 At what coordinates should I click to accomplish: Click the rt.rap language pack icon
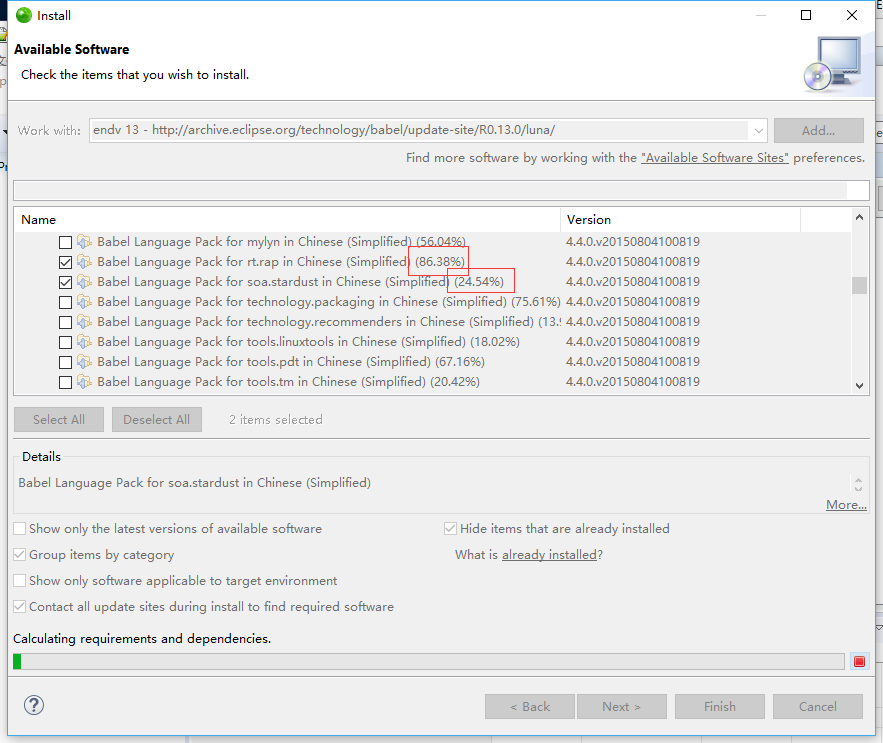84,262
